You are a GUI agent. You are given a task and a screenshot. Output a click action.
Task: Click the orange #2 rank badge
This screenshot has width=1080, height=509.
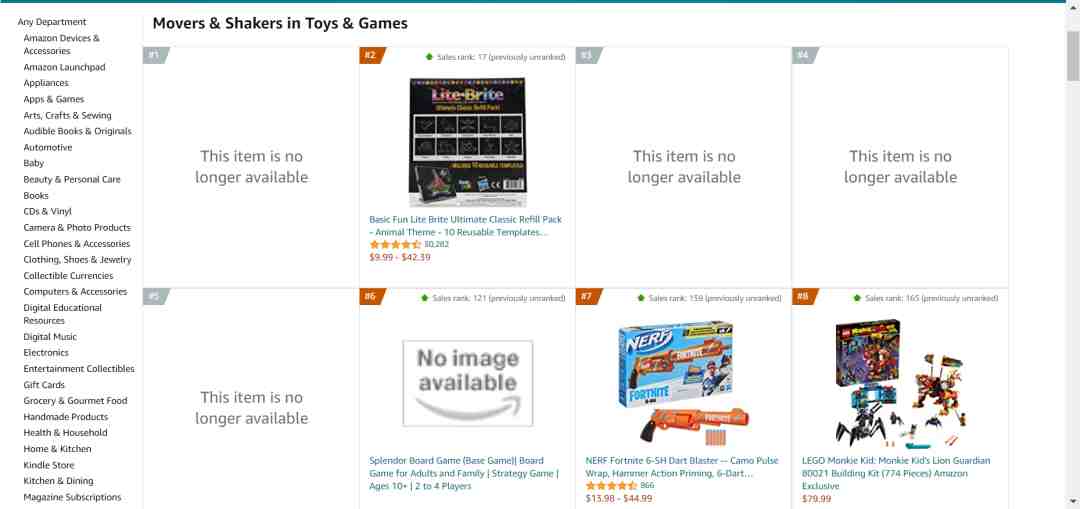372,55
